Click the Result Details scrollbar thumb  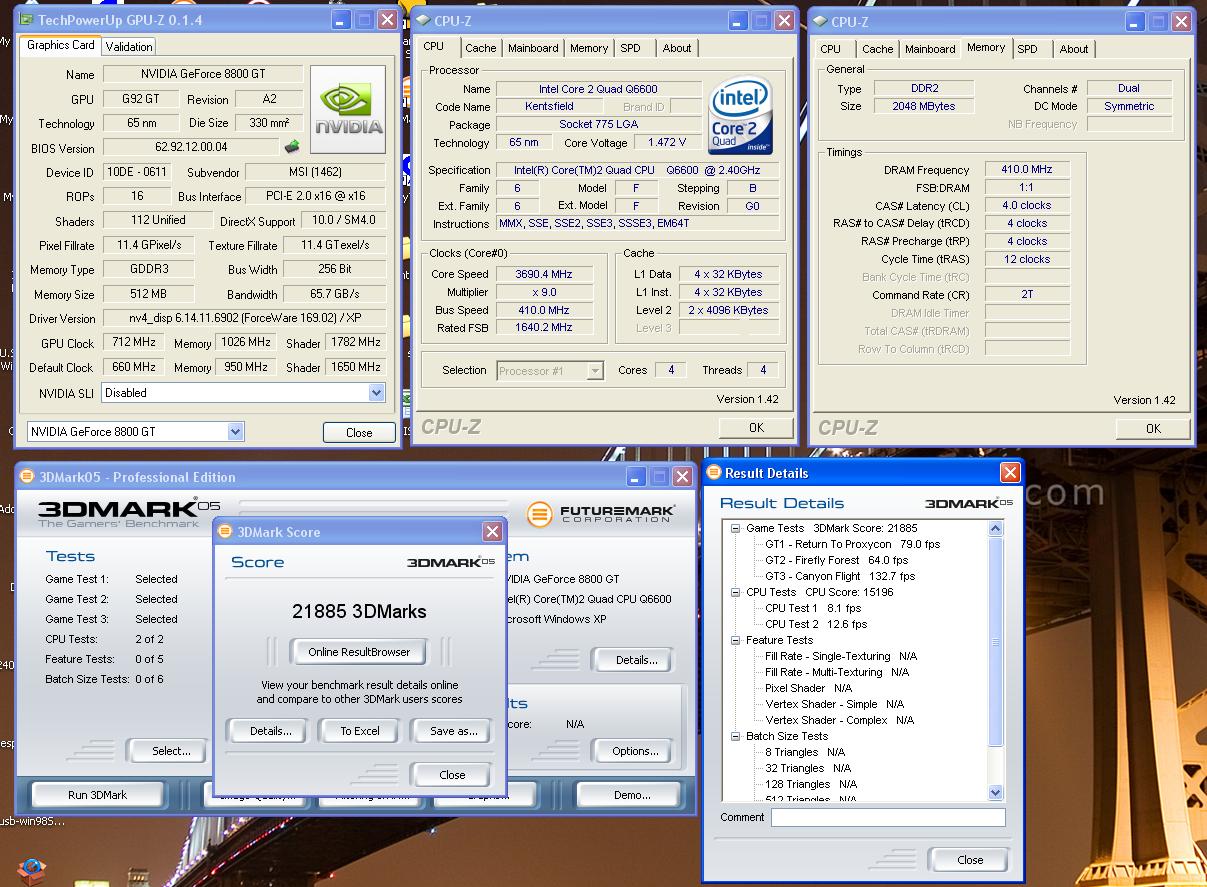(x=995, y=641)
